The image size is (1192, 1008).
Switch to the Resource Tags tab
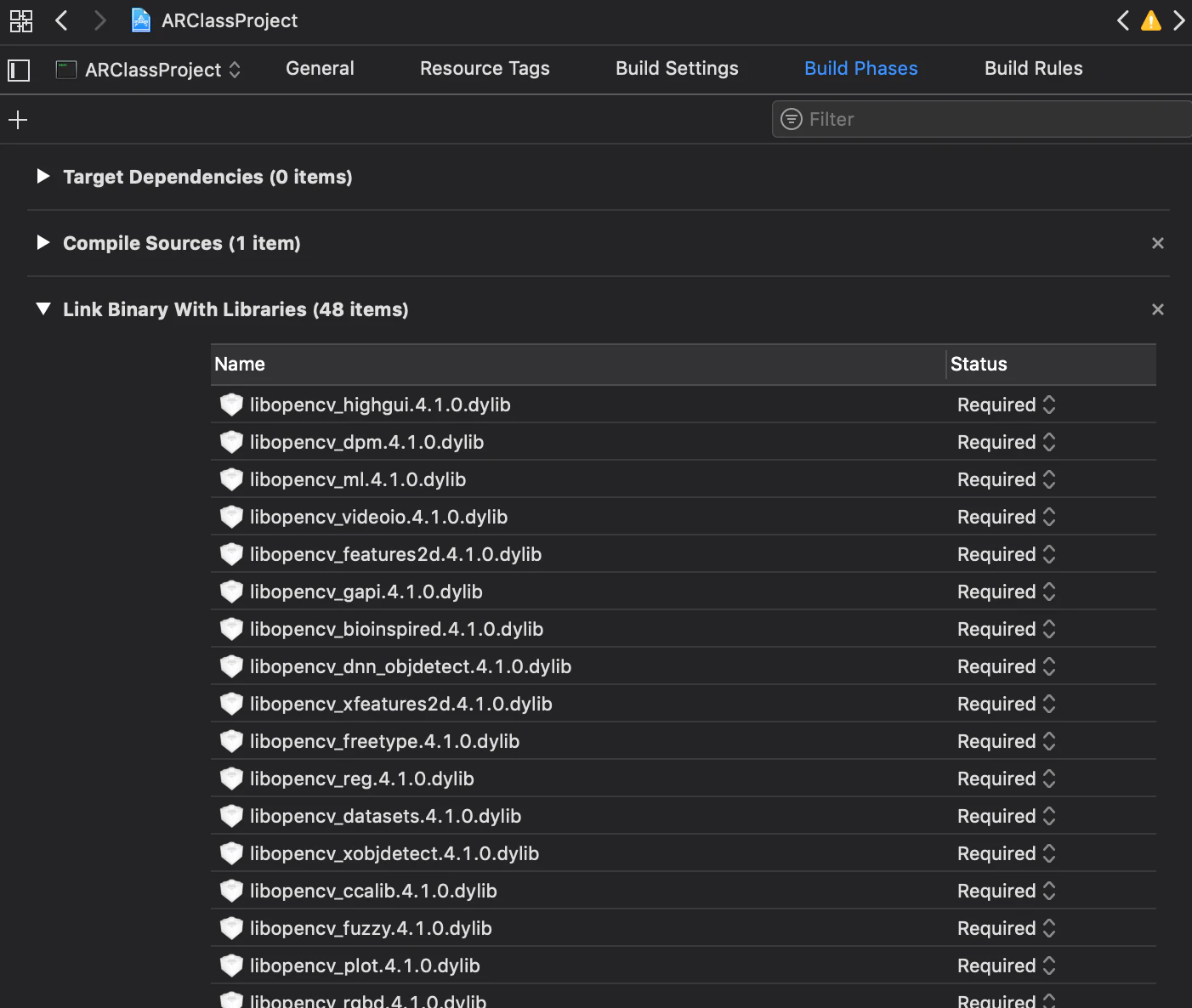click(x=485, y=69)
